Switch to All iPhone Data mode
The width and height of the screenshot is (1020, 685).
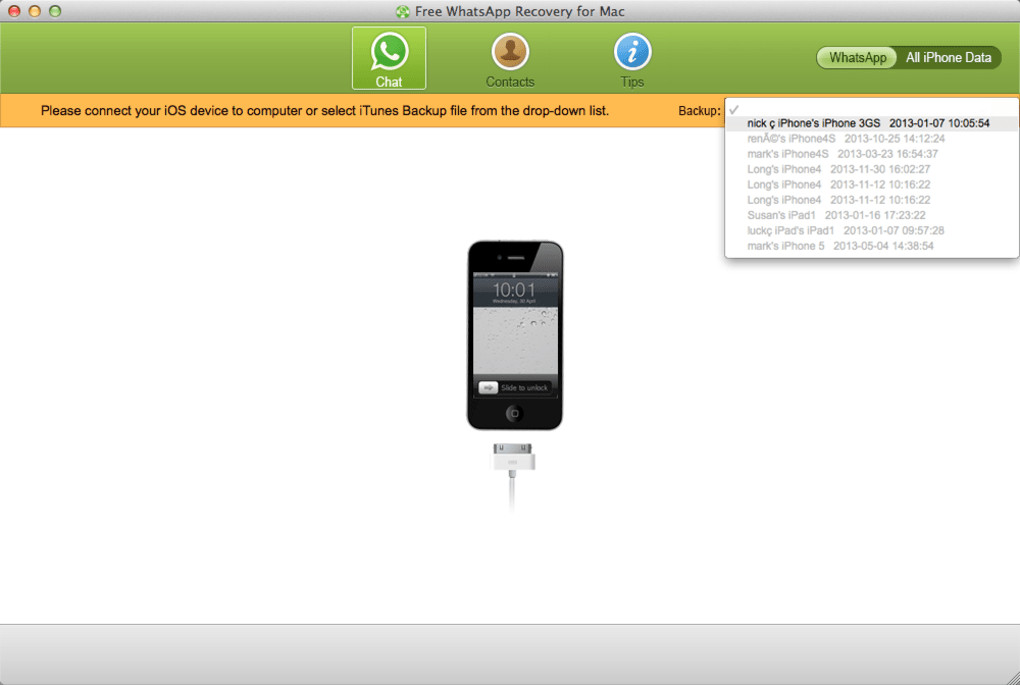948,57
